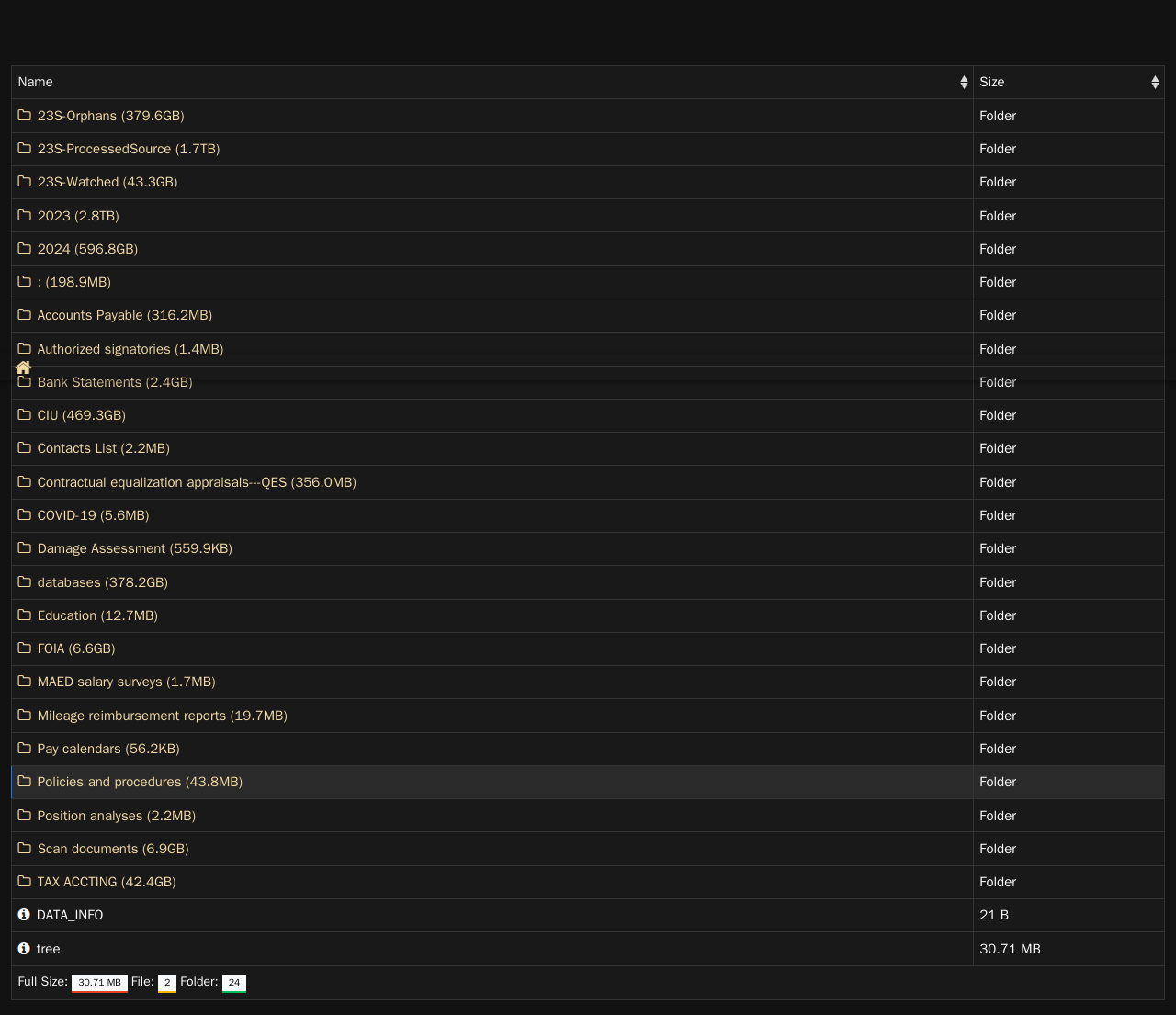Click the 30.71 MB full size badge
The image size is (1176, 1015).
point(99,983)
